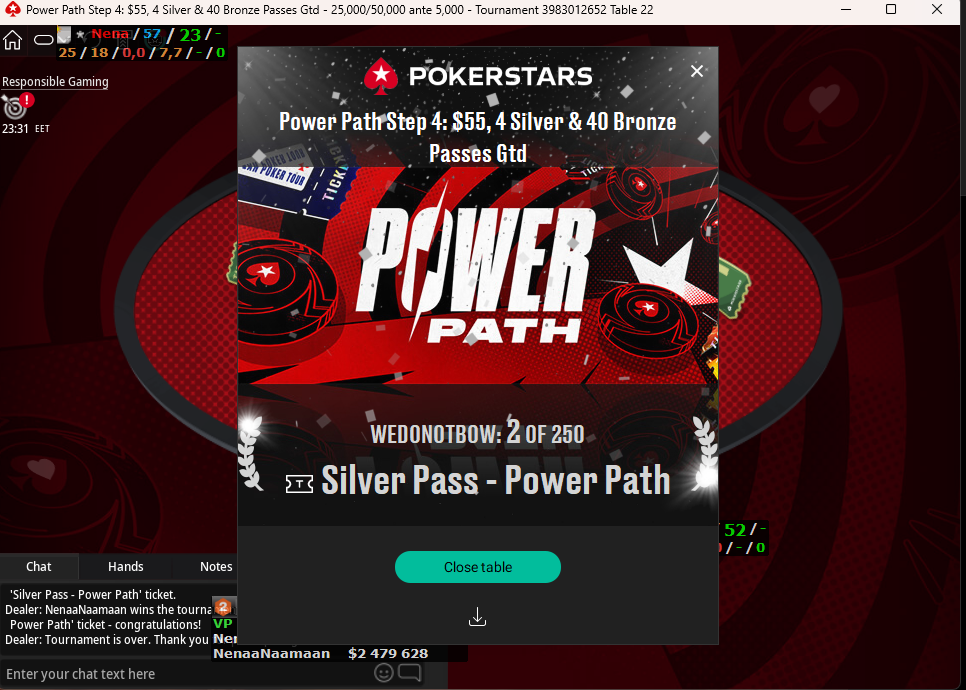This screenshot has height=690, width=966.
Task: Click the Power Path banner image
Action: tap(477, 275)
